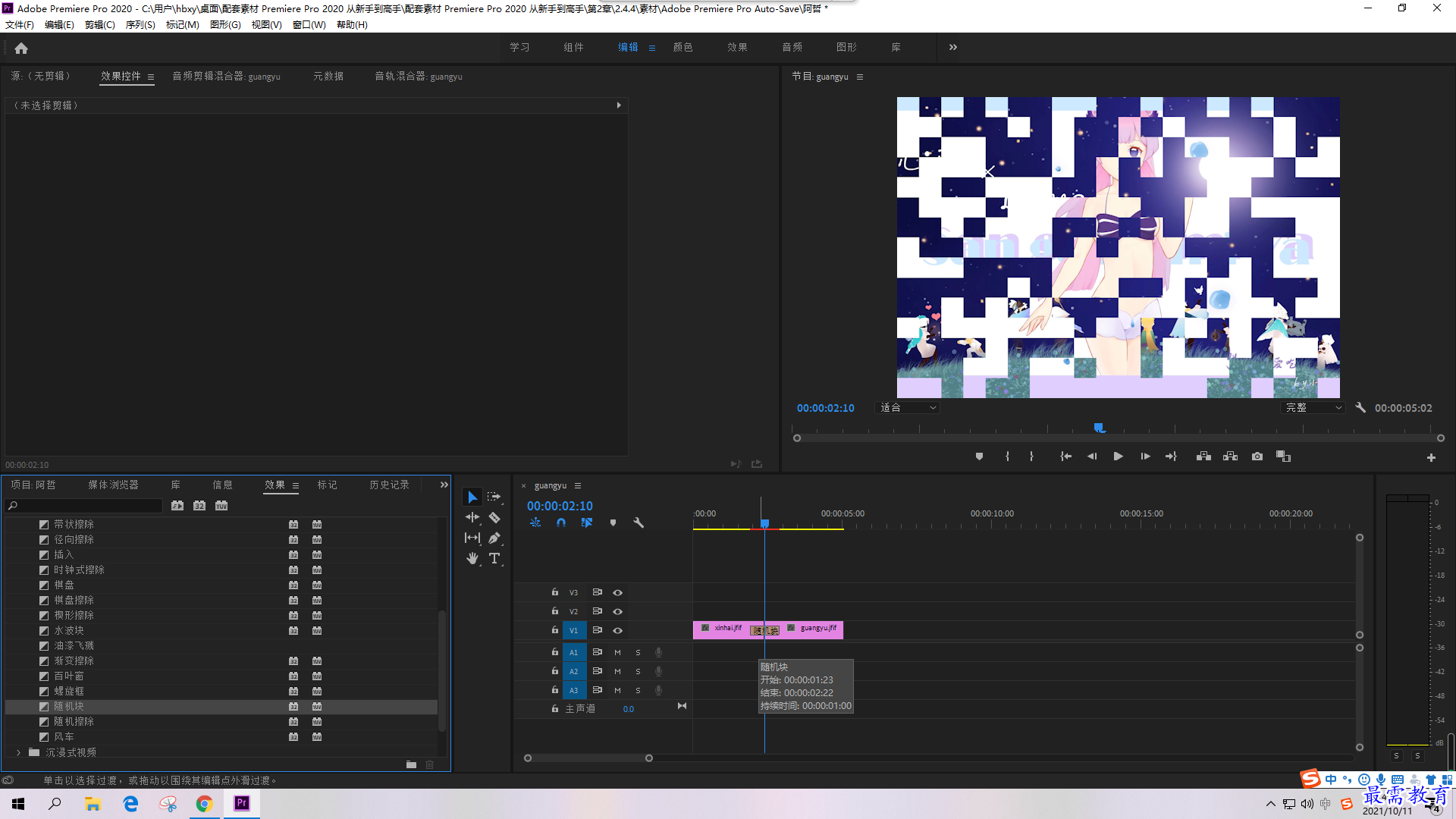Screen dimensions: 1456x819
Task: Open Chrome from the taskbar
Action: tap(204, 804)
